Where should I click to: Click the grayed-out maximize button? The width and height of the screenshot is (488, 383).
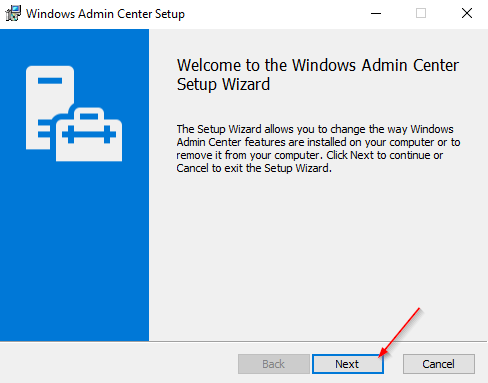pos(421,14)
